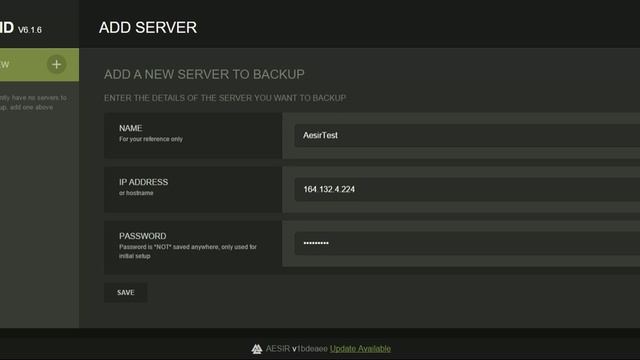This screenshot has width=640, height=360.
Task: Click the 'Add a new server to backup' heading
Action: point(204,74)
